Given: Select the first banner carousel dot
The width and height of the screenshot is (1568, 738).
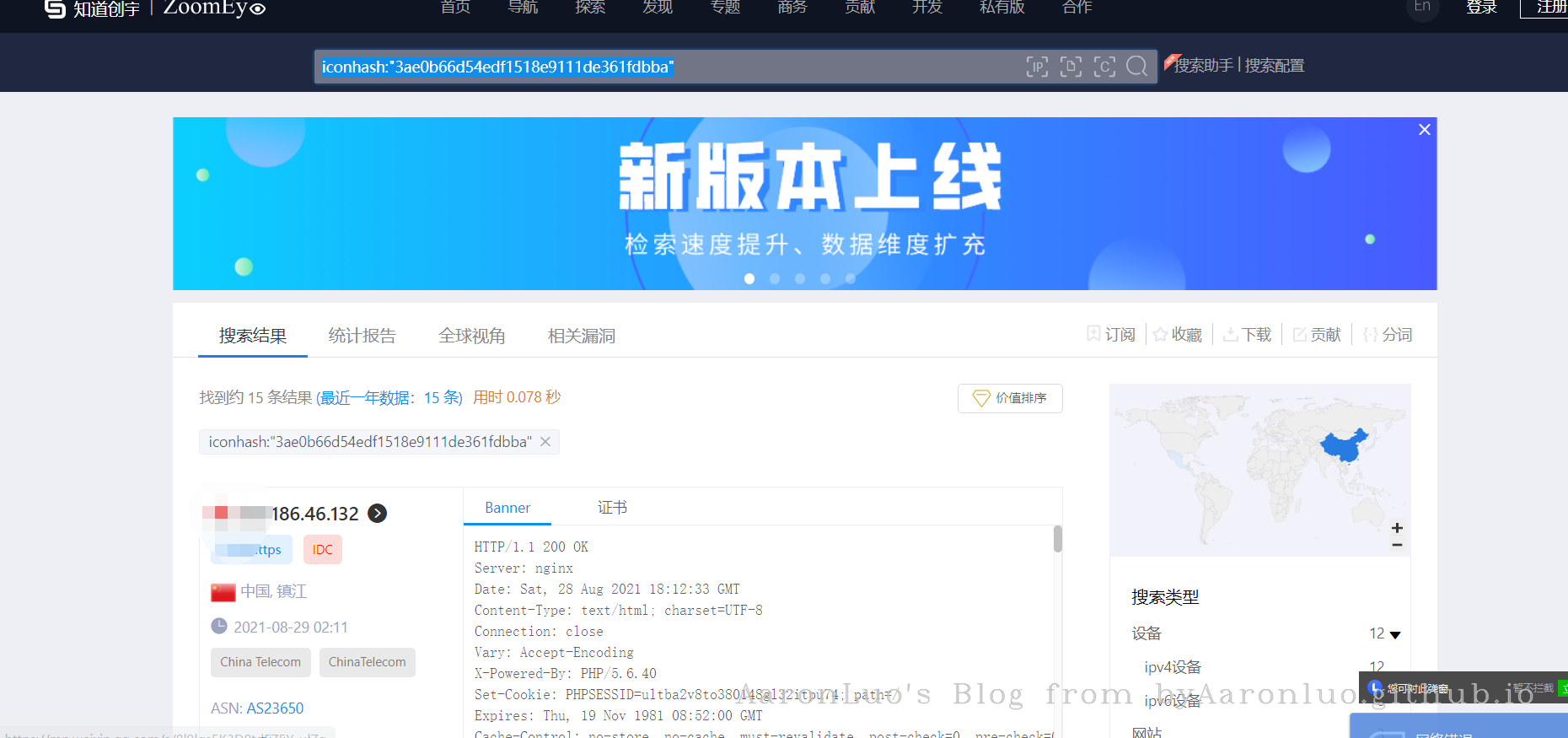Looking at the screenshot, I should (749, 279).
